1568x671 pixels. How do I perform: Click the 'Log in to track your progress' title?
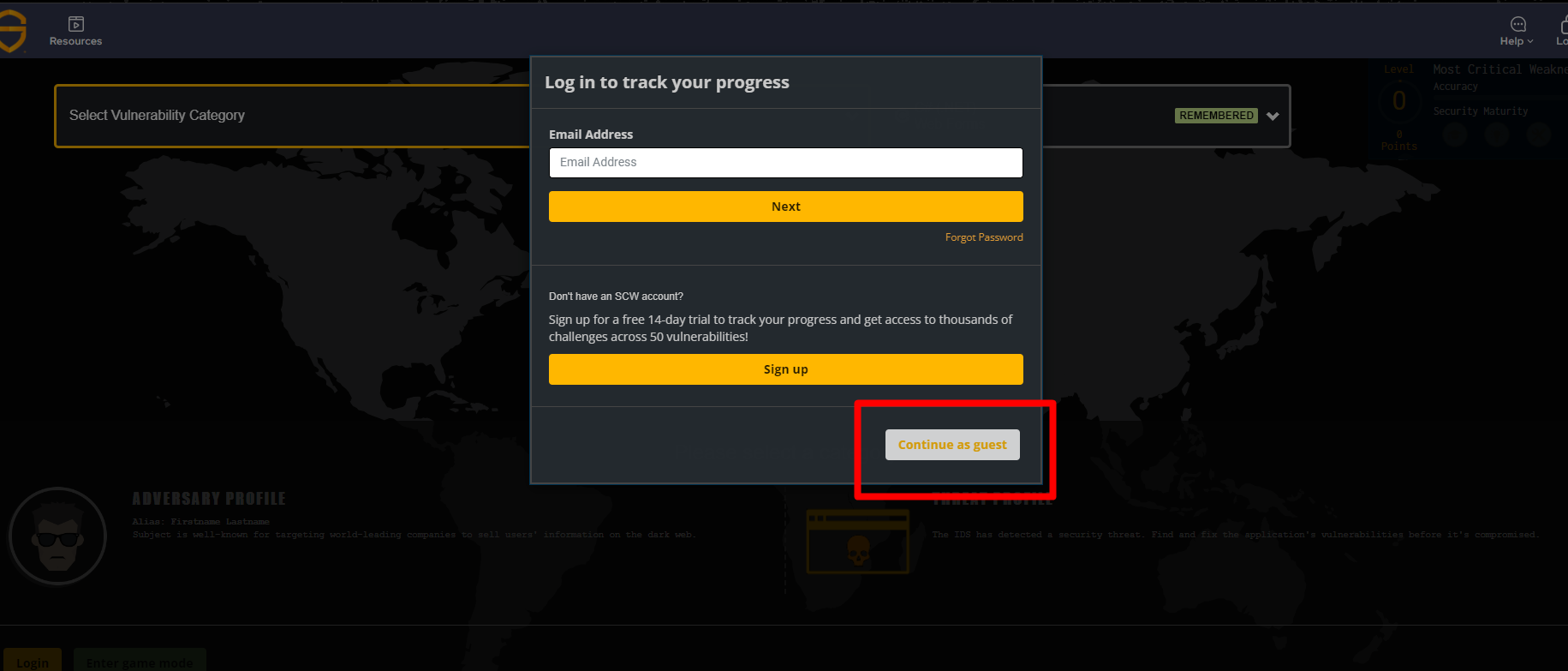pos(667,82)
